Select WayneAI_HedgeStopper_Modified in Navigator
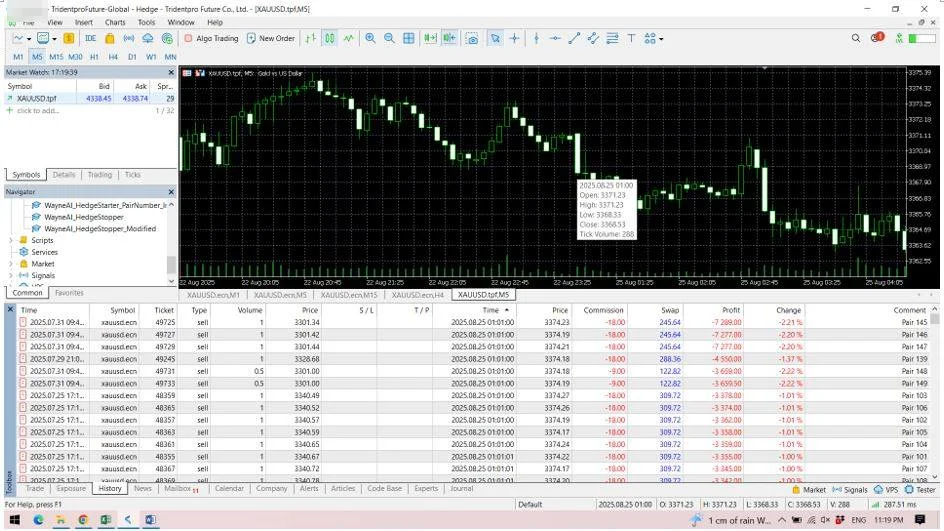This screenshot has width=944, height=531. point(100,229)
